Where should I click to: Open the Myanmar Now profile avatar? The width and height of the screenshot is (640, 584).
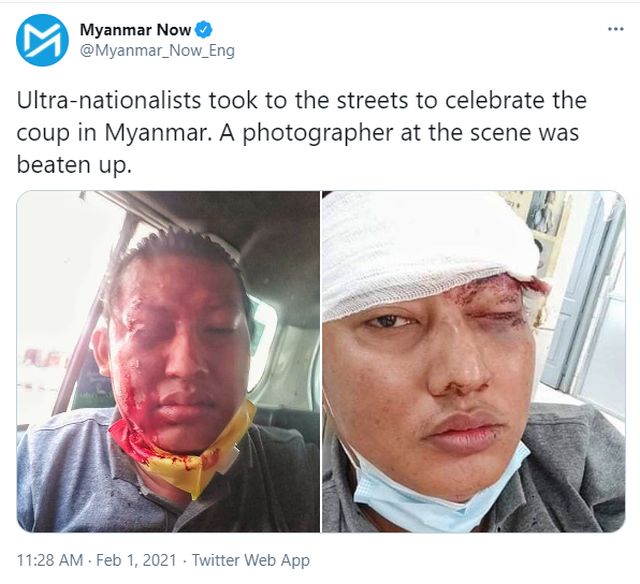tap(42, 40)
